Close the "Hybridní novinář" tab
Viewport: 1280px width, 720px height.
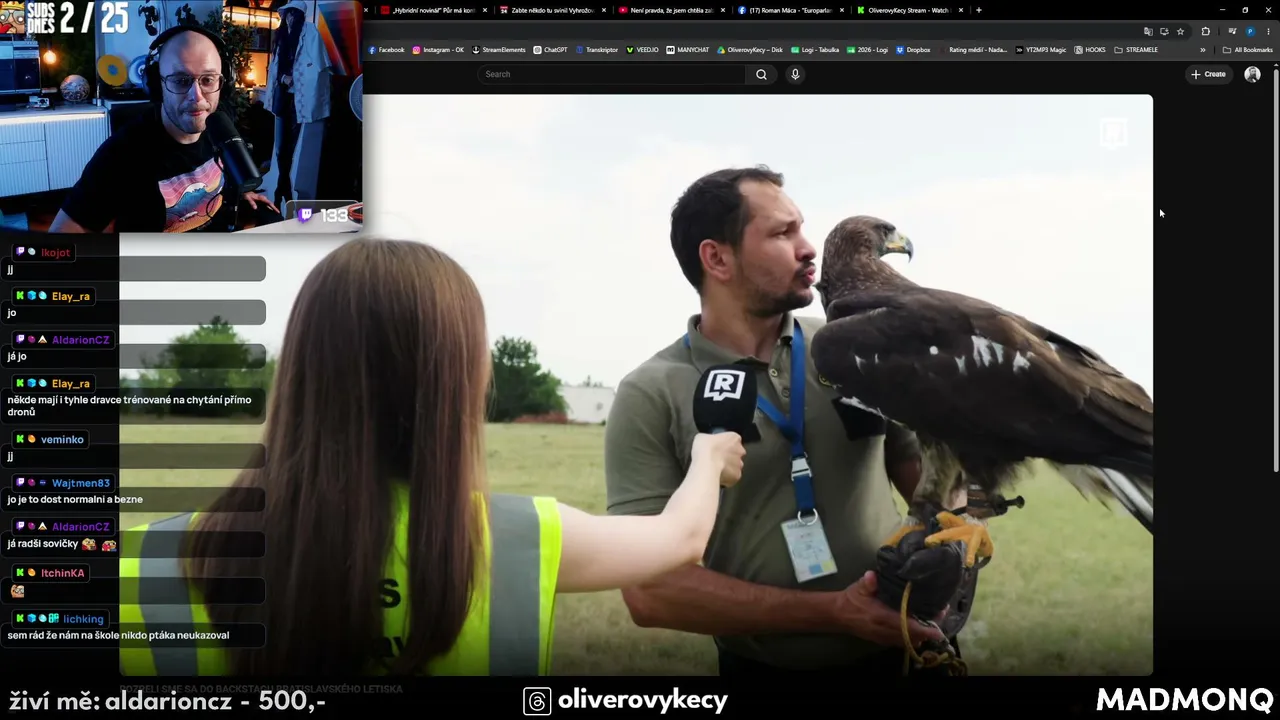(485, 10)
